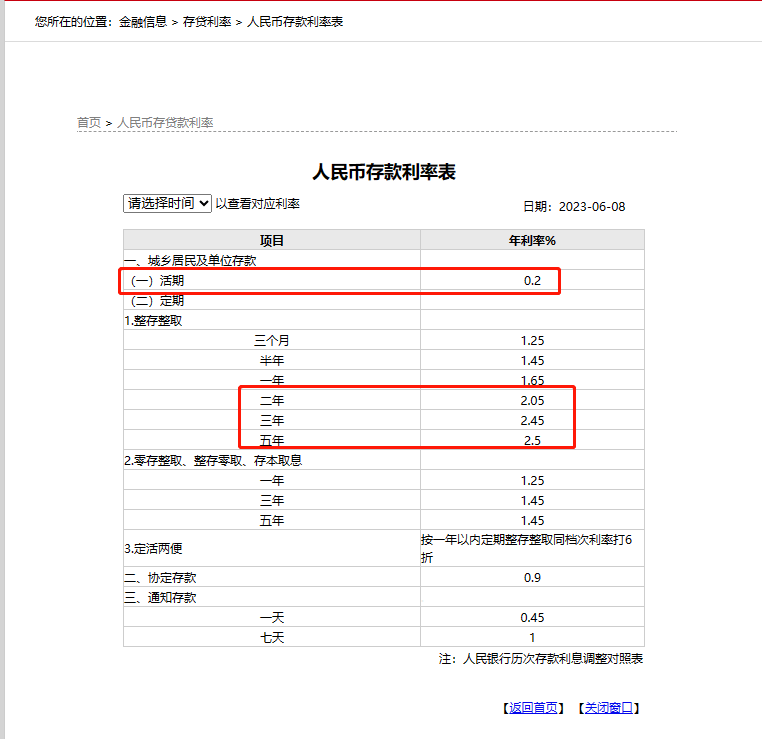Click the 七天 rate value 1

pyautogui.click(x=532, y=637)
